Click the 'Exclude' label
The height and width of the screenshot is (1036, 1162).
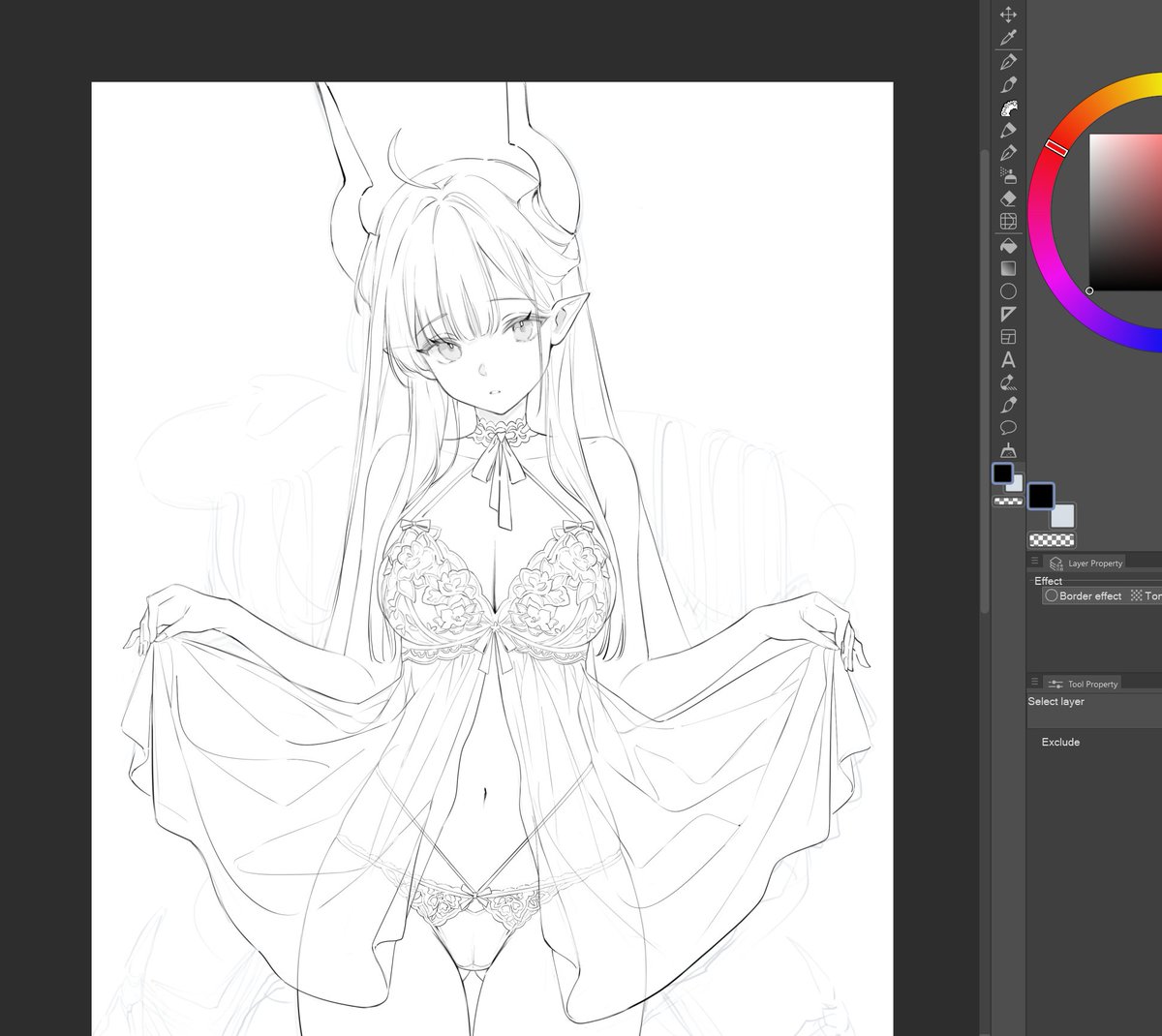point(1060,742)
